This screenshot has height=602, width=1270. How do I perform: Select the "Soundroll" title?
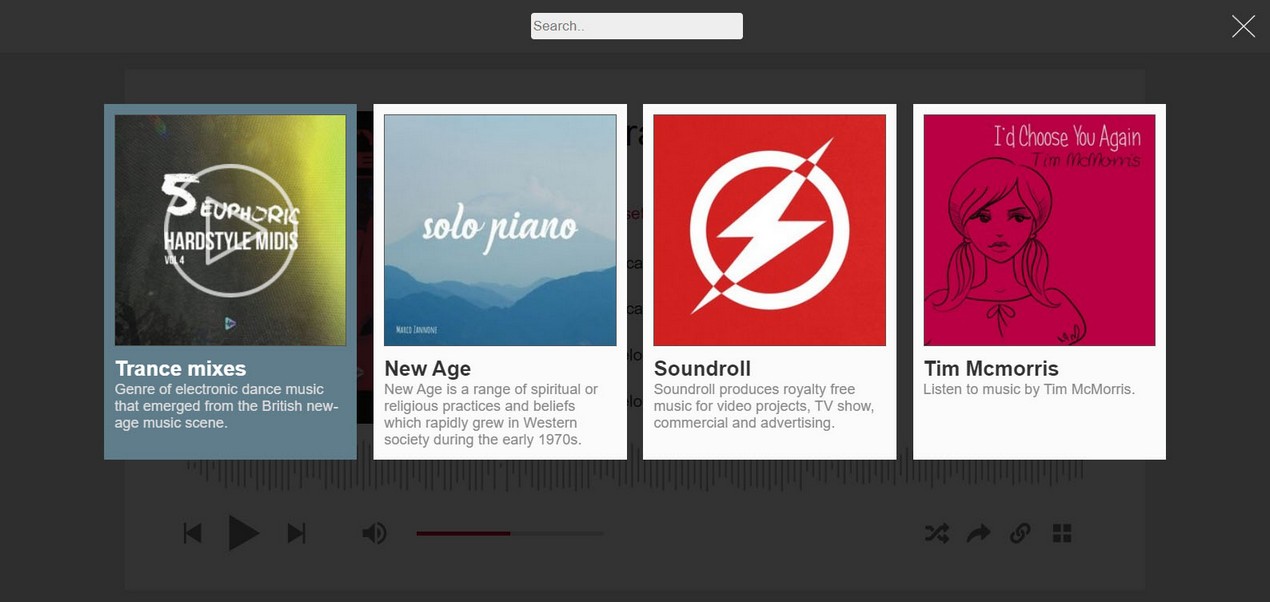[x=702, y=368]
